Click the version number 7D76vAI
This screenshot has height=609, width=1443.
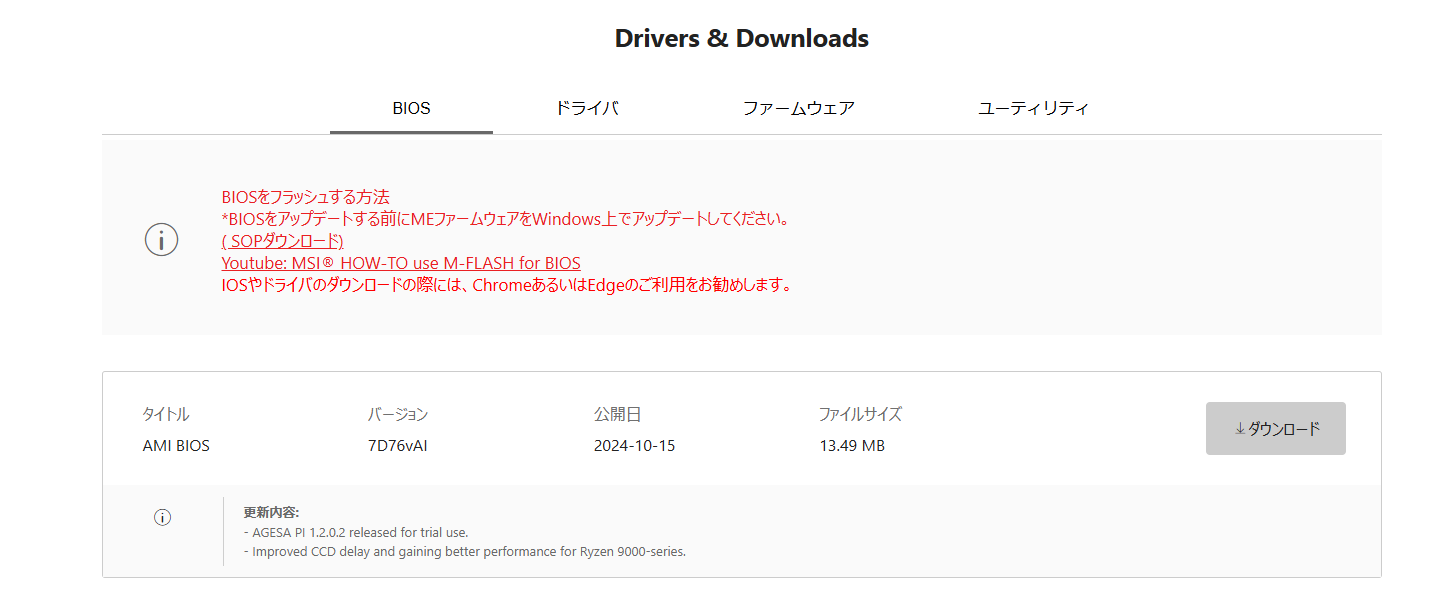click(x=400, y=445)
